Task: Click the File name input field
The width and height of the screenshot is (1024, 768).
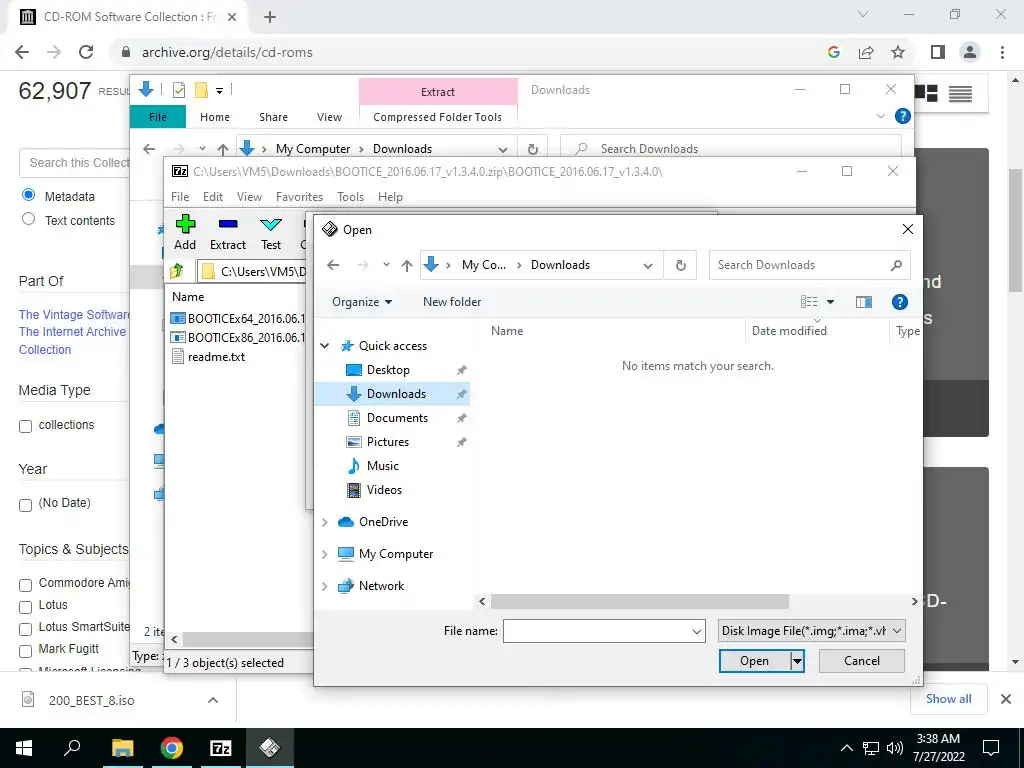Action: (x=596, y=631)
